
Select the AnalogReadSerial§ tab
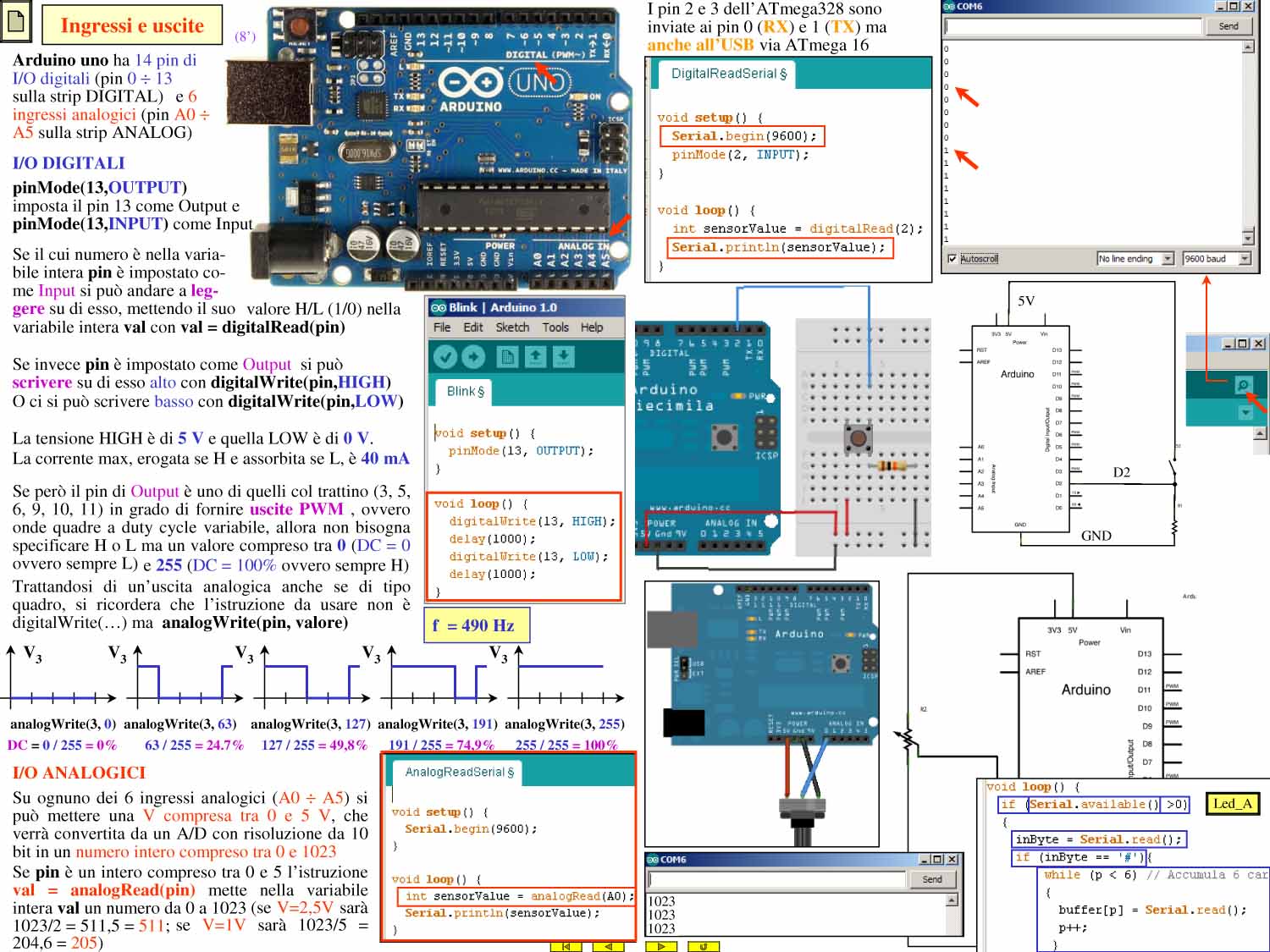coord(458,772)
